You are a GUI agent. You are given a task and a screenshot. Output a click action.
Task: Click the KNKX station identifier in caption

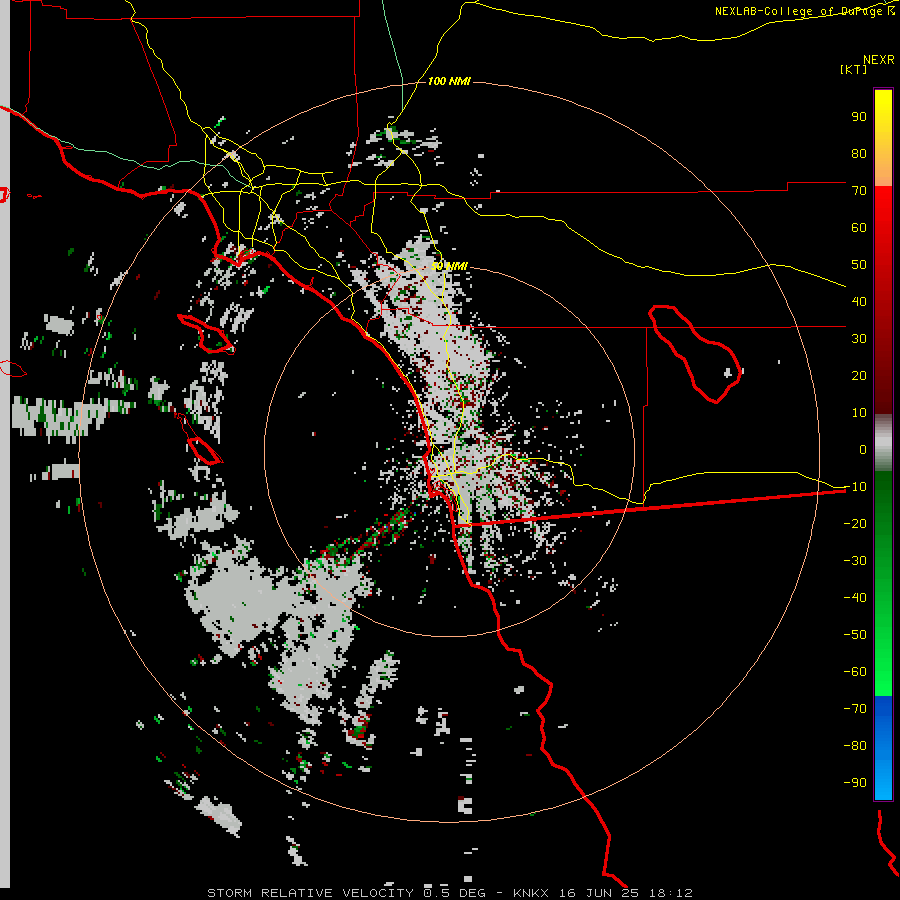pyautogui.click(x=531, y=893)
